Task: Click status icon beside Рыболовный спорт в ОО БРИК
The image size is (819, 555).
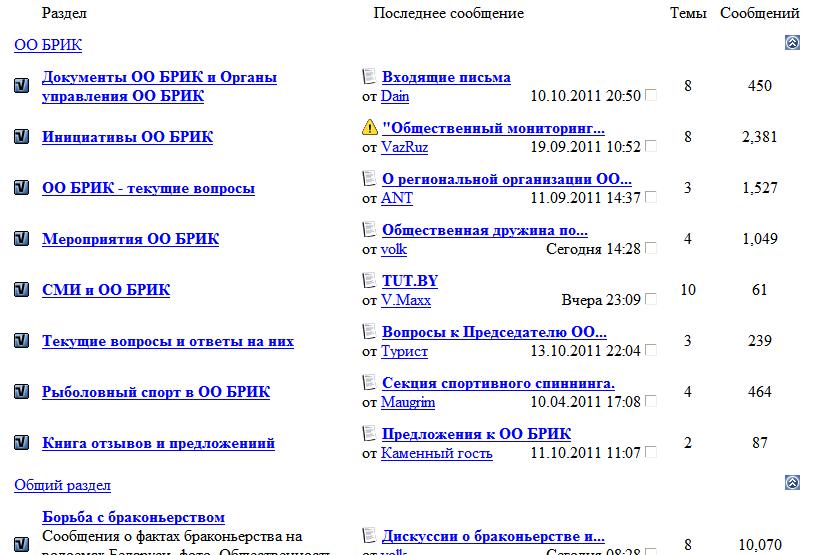Action: pos(21,392)
